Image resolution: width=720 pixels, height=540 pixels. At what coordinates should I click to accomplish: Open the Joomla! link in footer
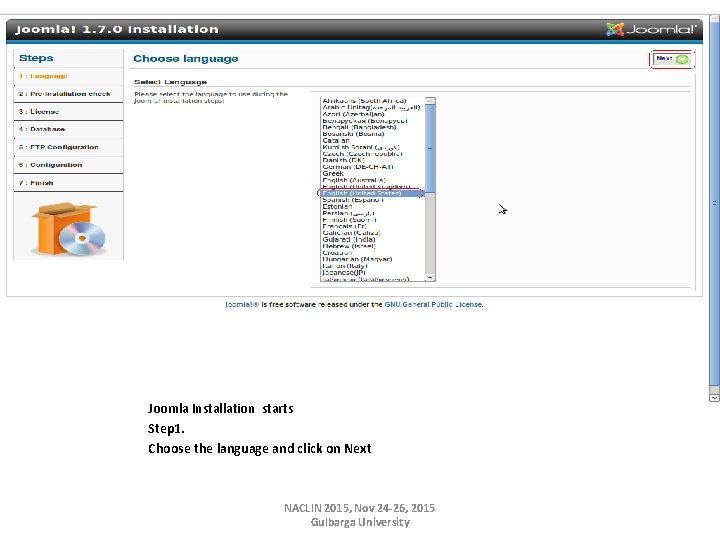[x=242, y=304]
